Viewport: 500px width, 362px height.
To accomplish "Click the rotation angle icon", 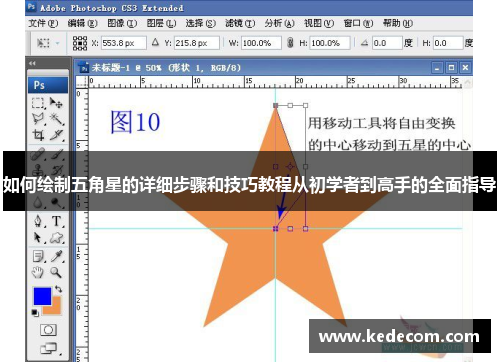I will coord(364,43).
